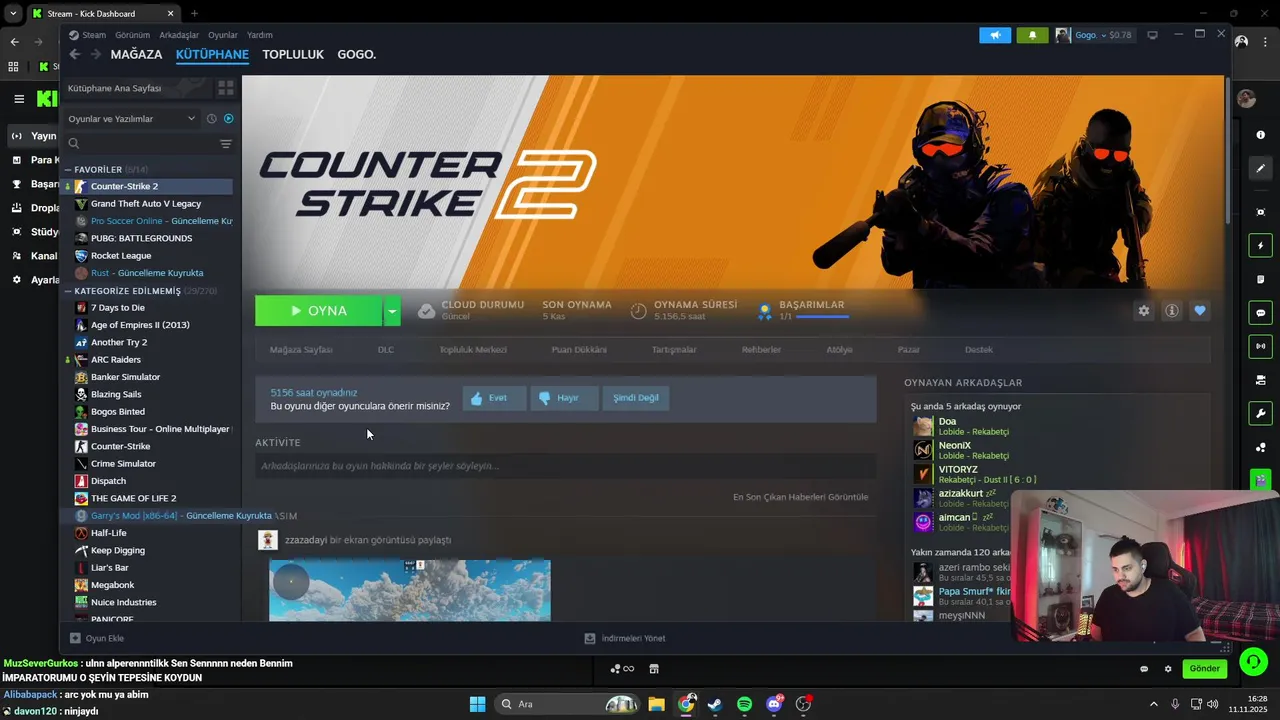Viewport: 1280px width, 720px height.
Task: Open Steam notifications bell
Action: [1032, 35]
